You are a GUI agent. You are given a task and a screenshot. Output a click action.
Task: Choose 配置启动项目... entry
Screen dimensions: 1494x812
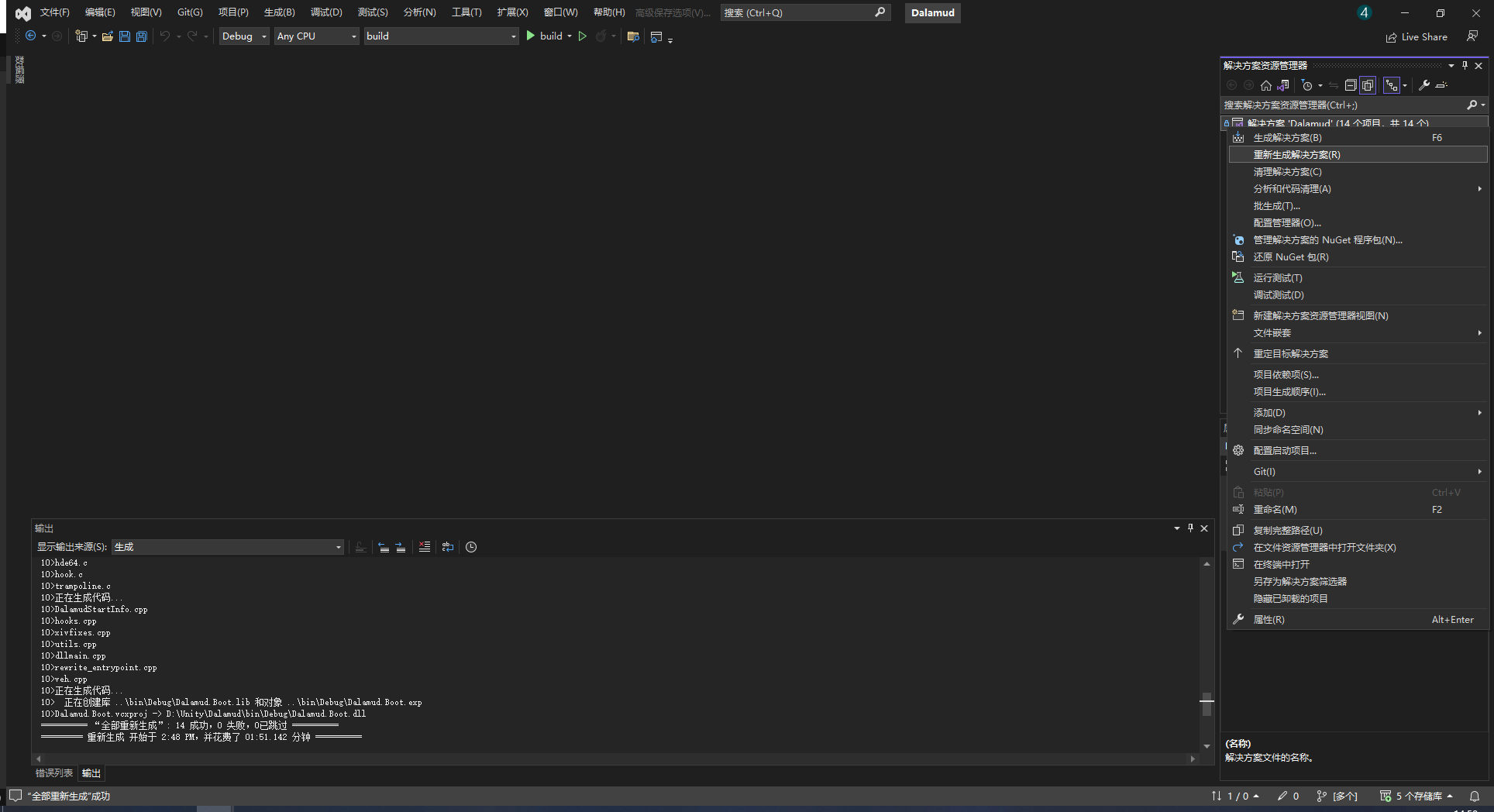coord(1358,451)
